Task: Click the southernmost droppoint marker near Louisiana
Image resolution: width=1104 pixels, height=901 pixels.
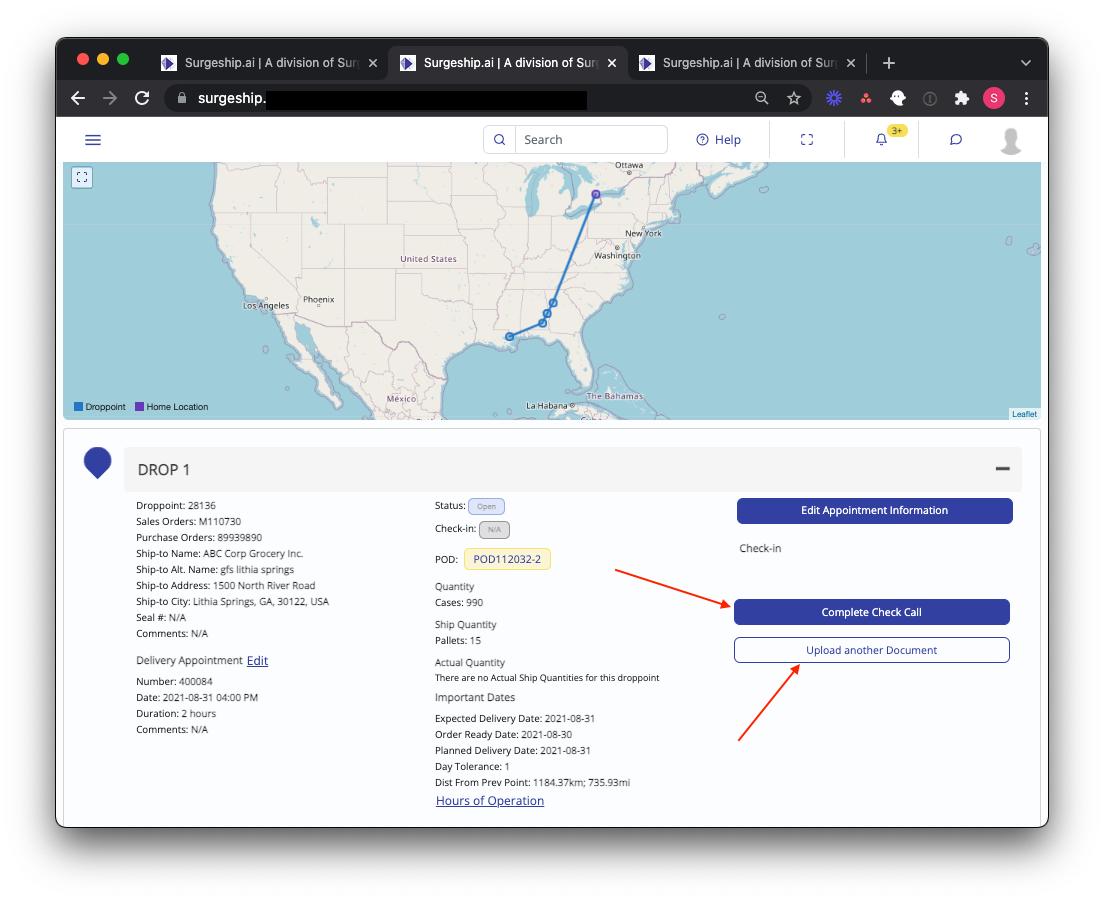Action: tap(509, 336)
